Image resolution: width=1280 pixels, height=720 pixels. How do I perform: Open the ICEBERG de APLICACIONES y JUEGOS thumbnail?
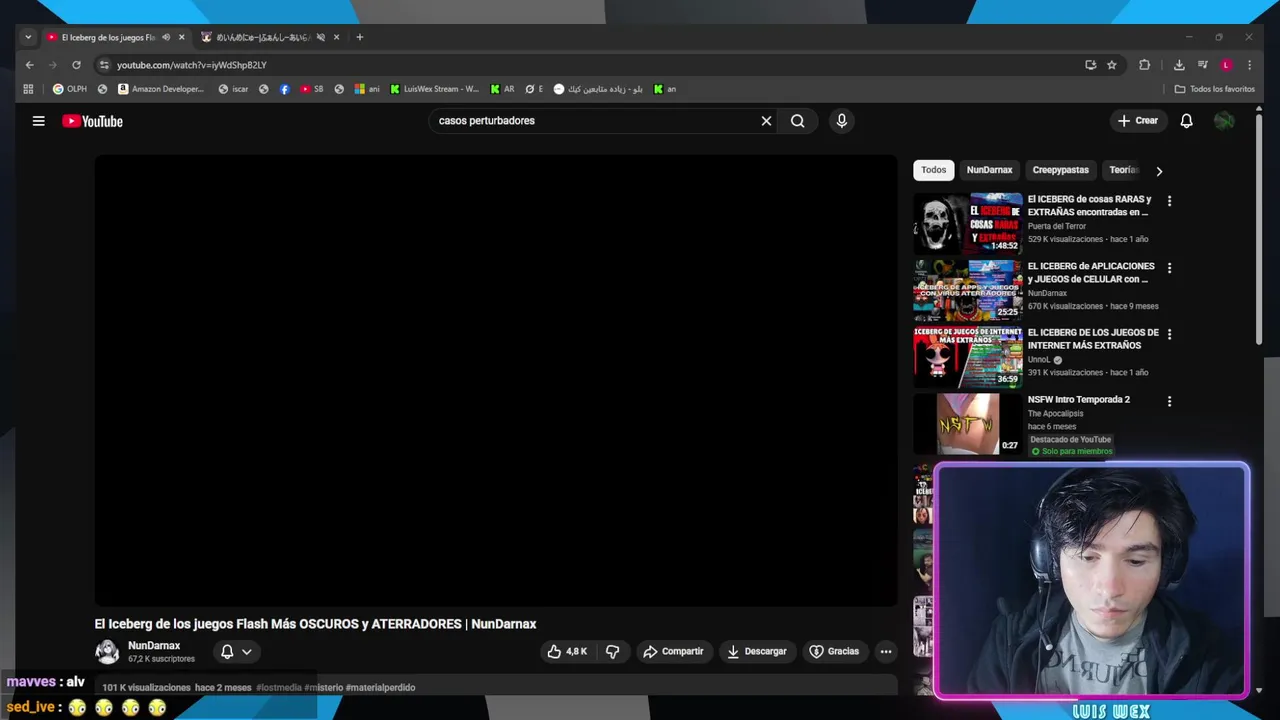pyautogui.click(x=968, y=290)
